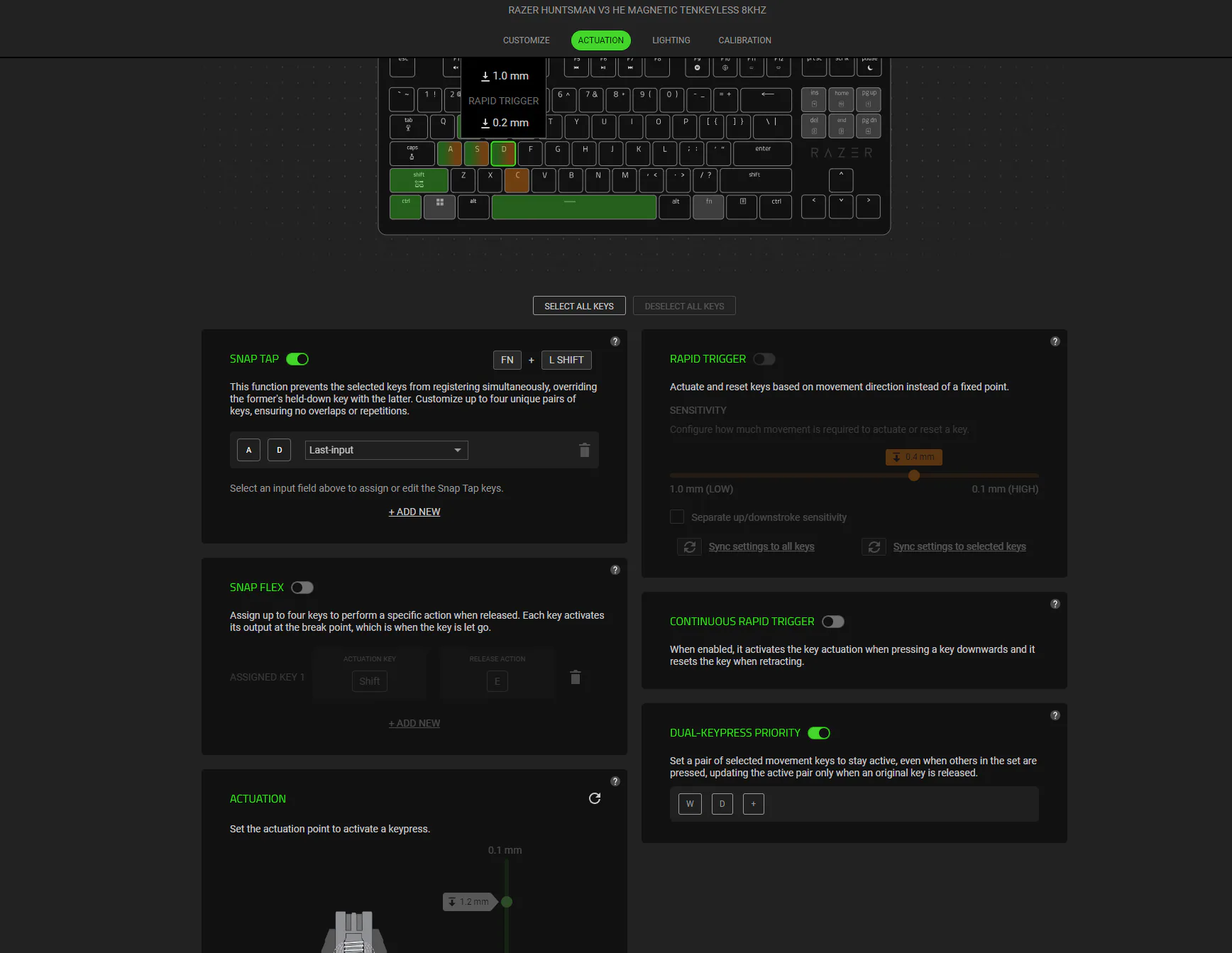Click the sync icon beside 'Sync settings to all keys'

(689, 546)
